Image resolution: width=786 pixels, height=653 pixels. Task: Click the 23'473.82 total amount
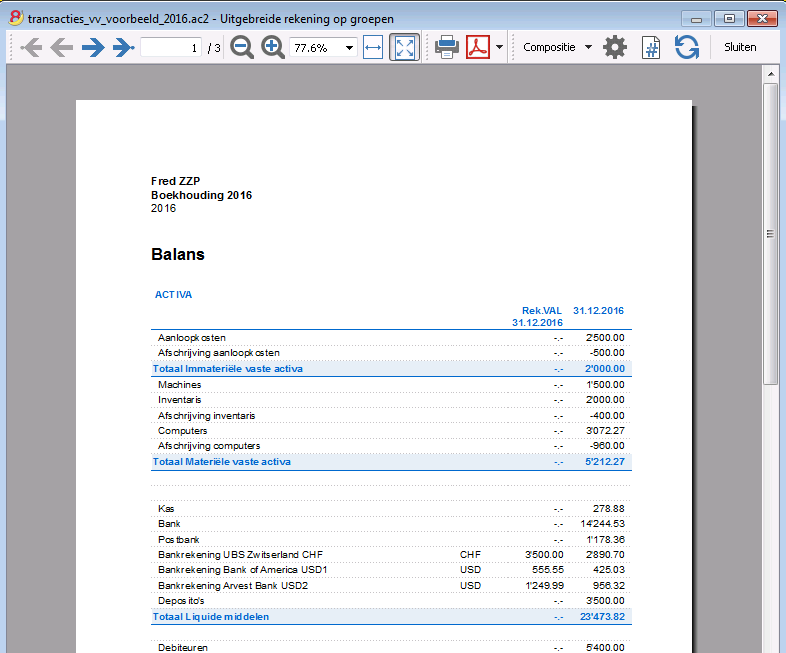[x=603, y=617]
